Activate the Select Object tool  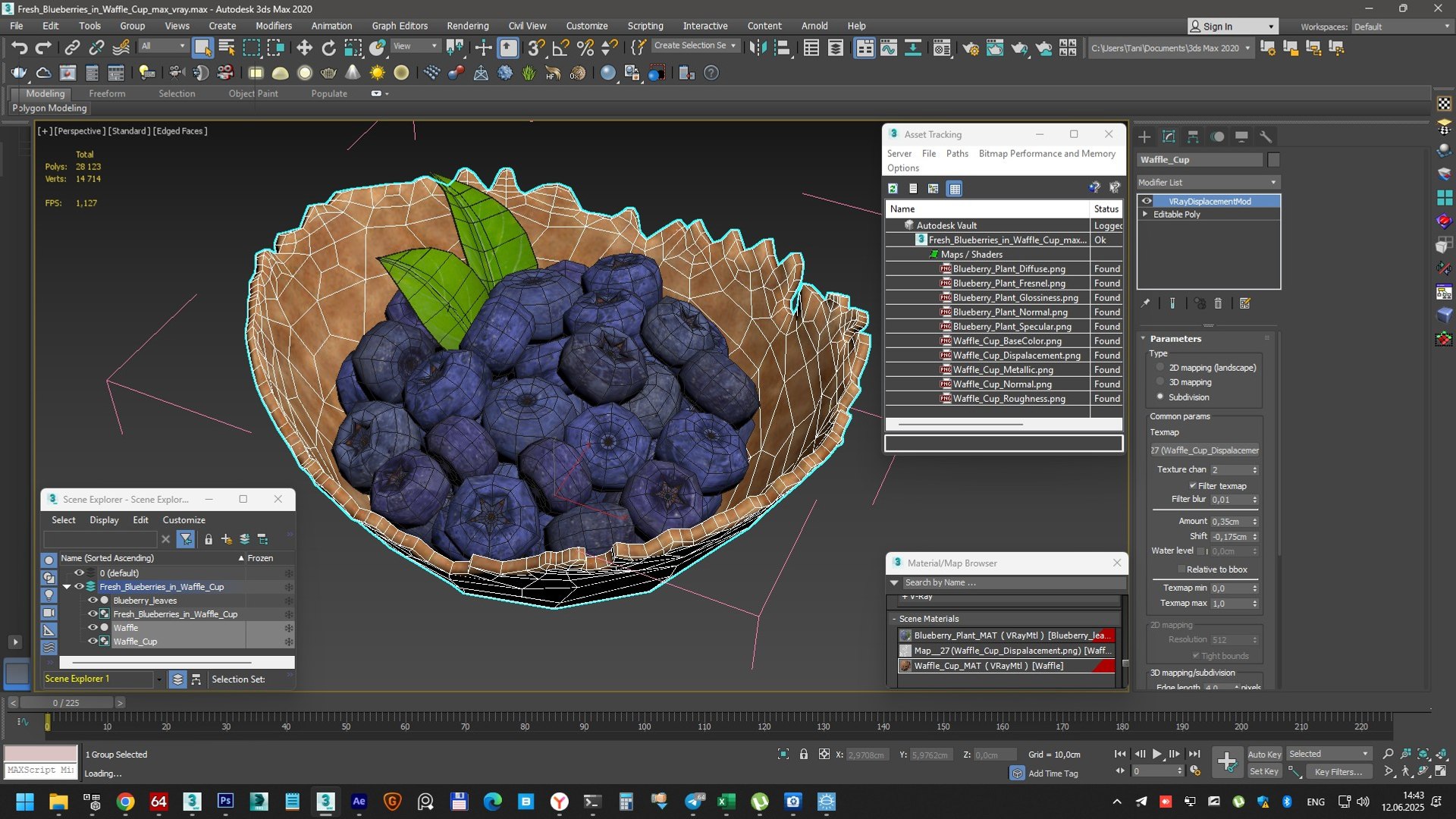tap(202, 48)
